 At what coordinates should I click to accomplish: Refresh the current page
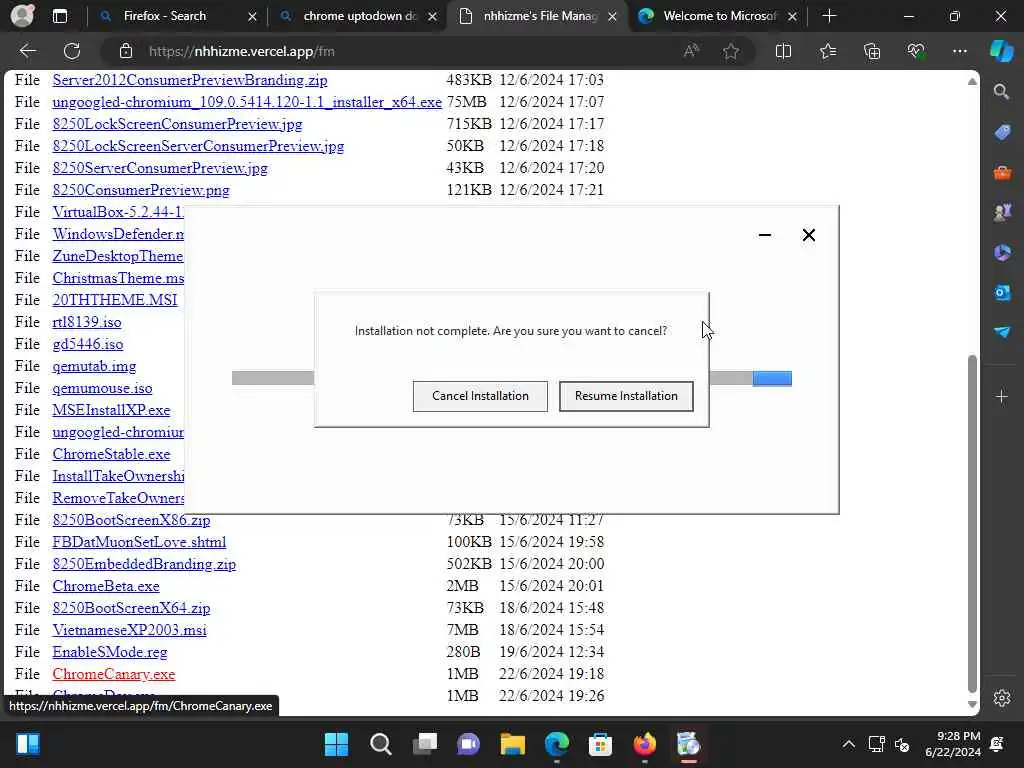click(72, 51)
